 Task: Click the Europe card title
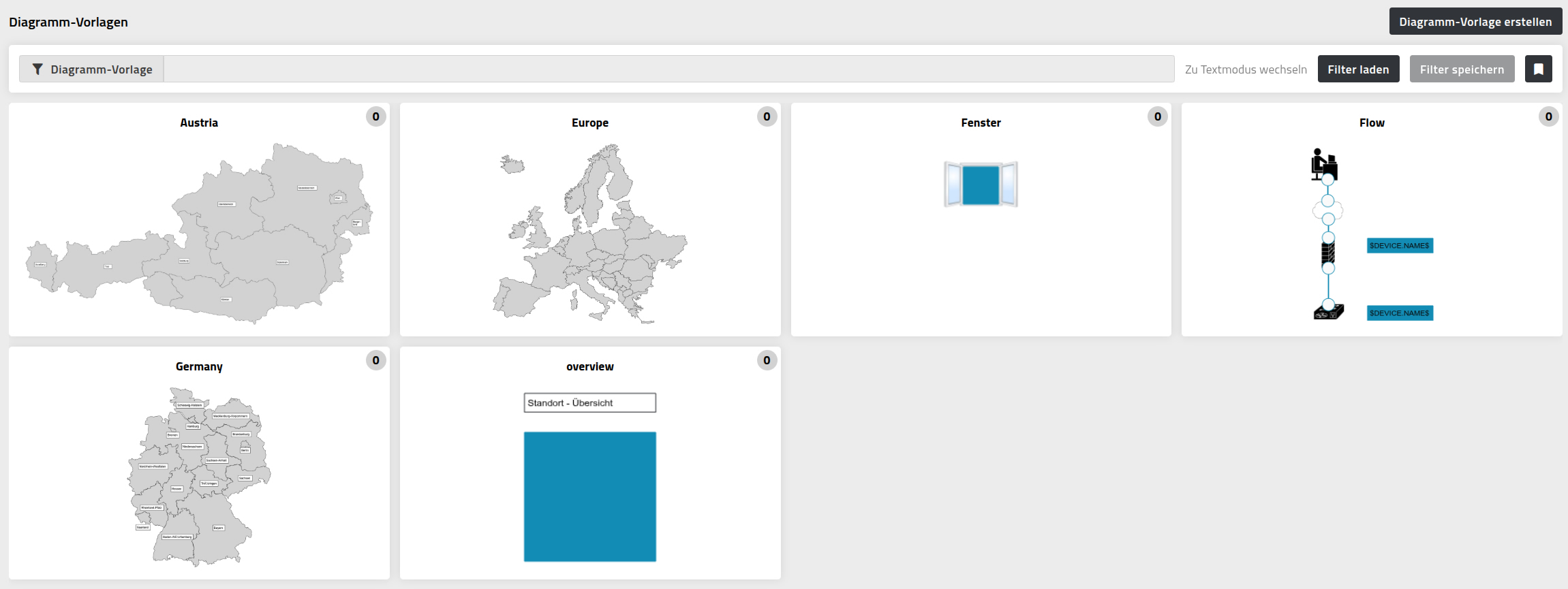[590, 123]
